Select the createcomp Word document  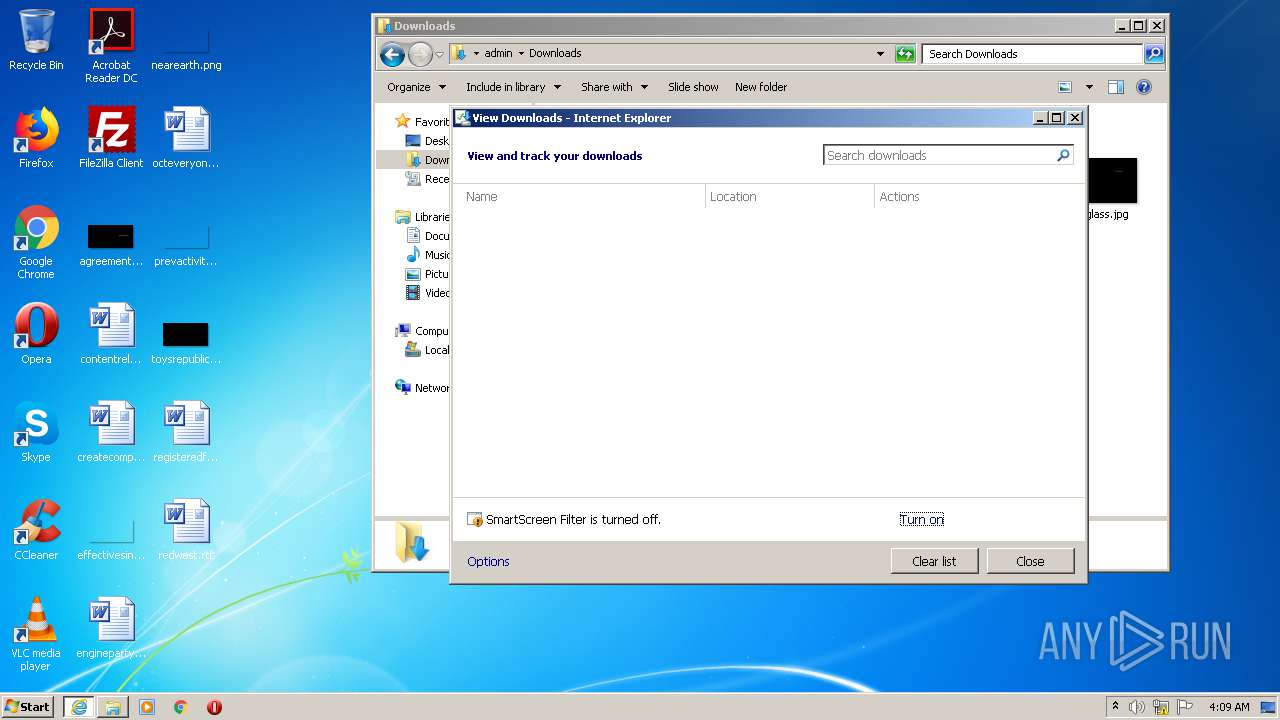(111, 432)
